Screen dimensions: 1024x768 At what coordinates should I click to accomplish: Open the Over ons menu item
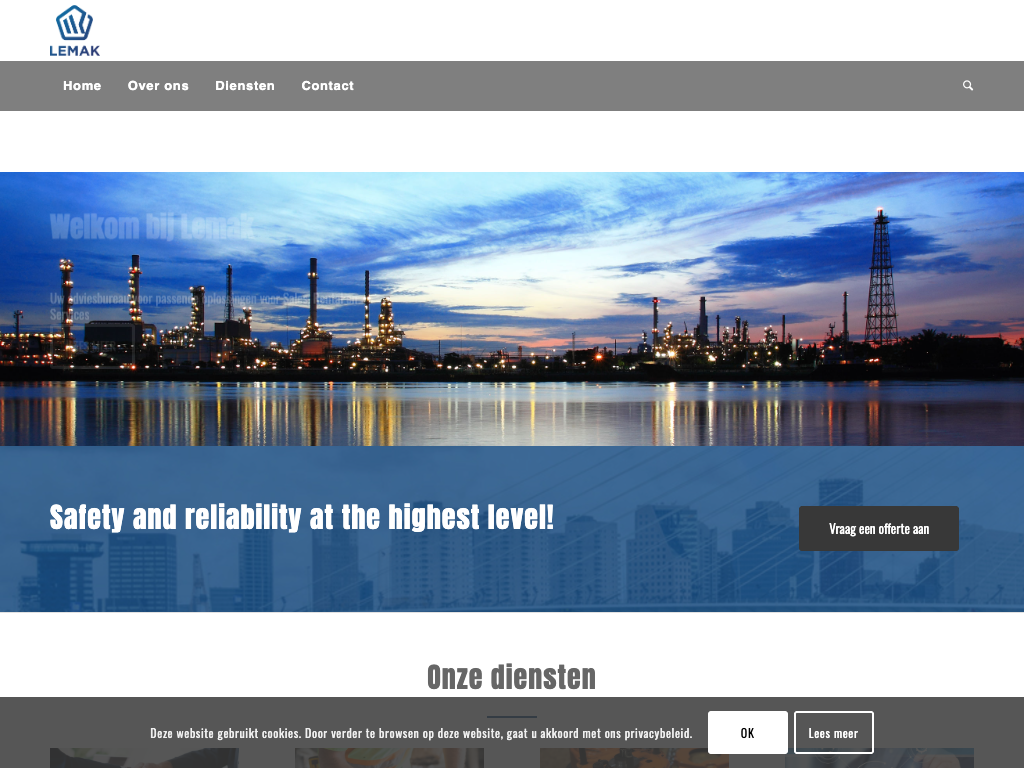158,86
